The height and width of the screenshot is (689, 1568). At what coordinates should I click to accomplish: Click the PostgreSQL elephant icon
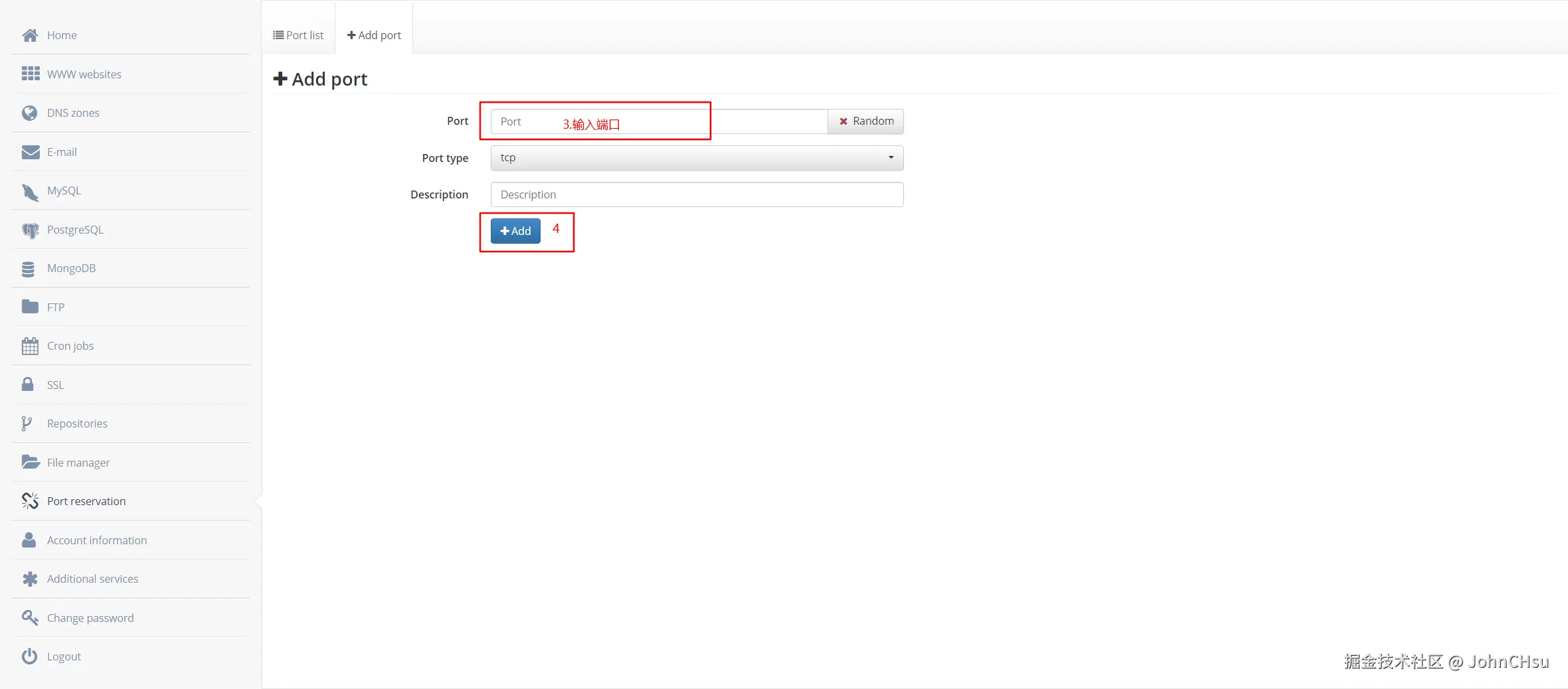point(30,230)
